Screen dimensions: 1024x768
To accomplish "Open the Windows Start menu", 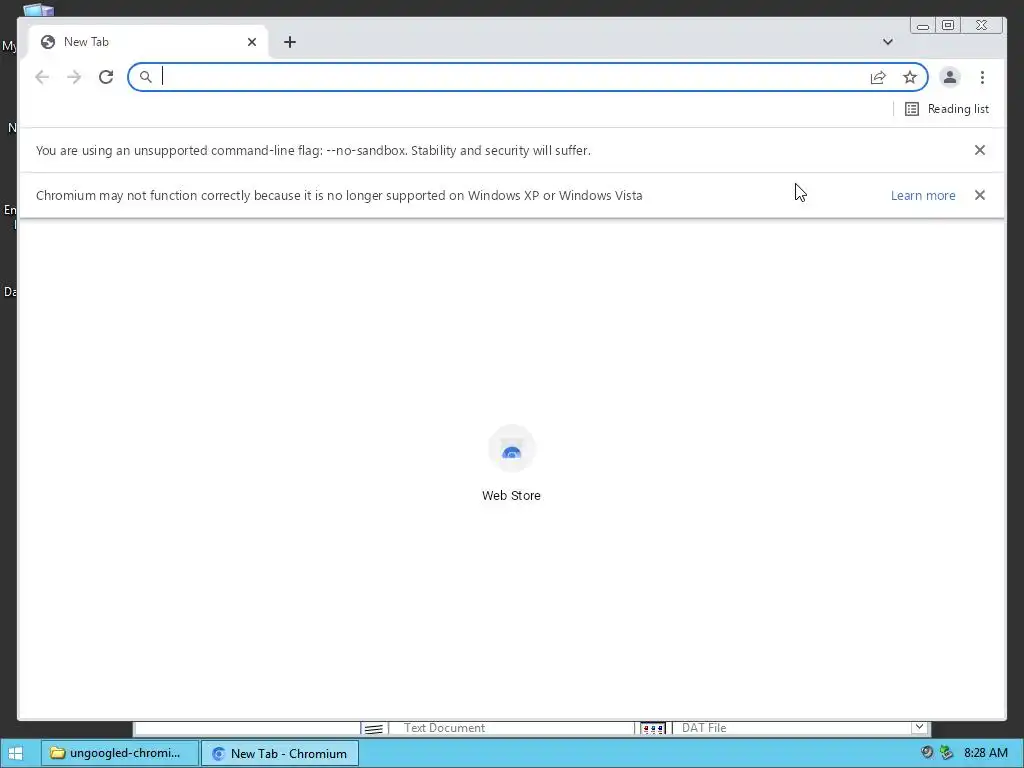I will click(x=16, y=753).
